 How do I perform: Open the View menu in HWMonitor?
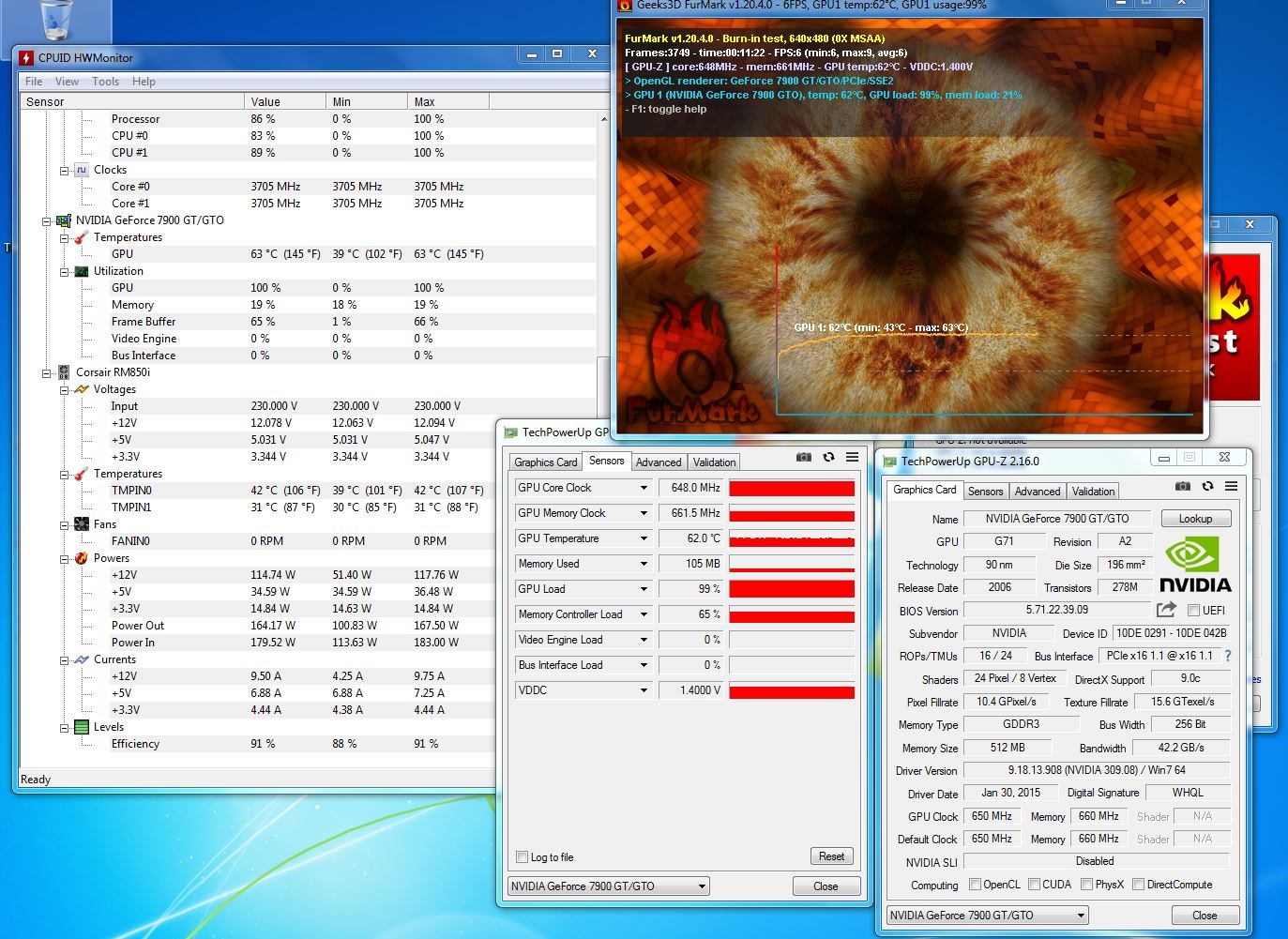67,82
